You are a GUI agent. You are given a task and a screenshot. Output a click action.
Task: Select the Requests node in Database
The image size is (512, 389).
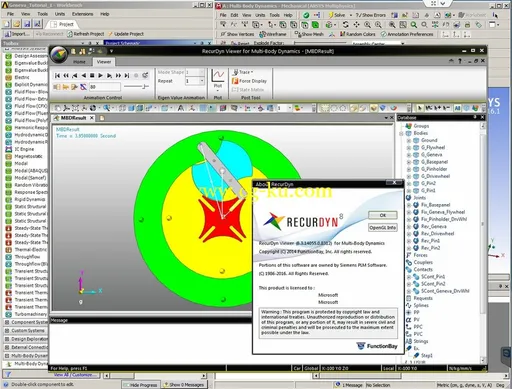(x=423, y=298)
